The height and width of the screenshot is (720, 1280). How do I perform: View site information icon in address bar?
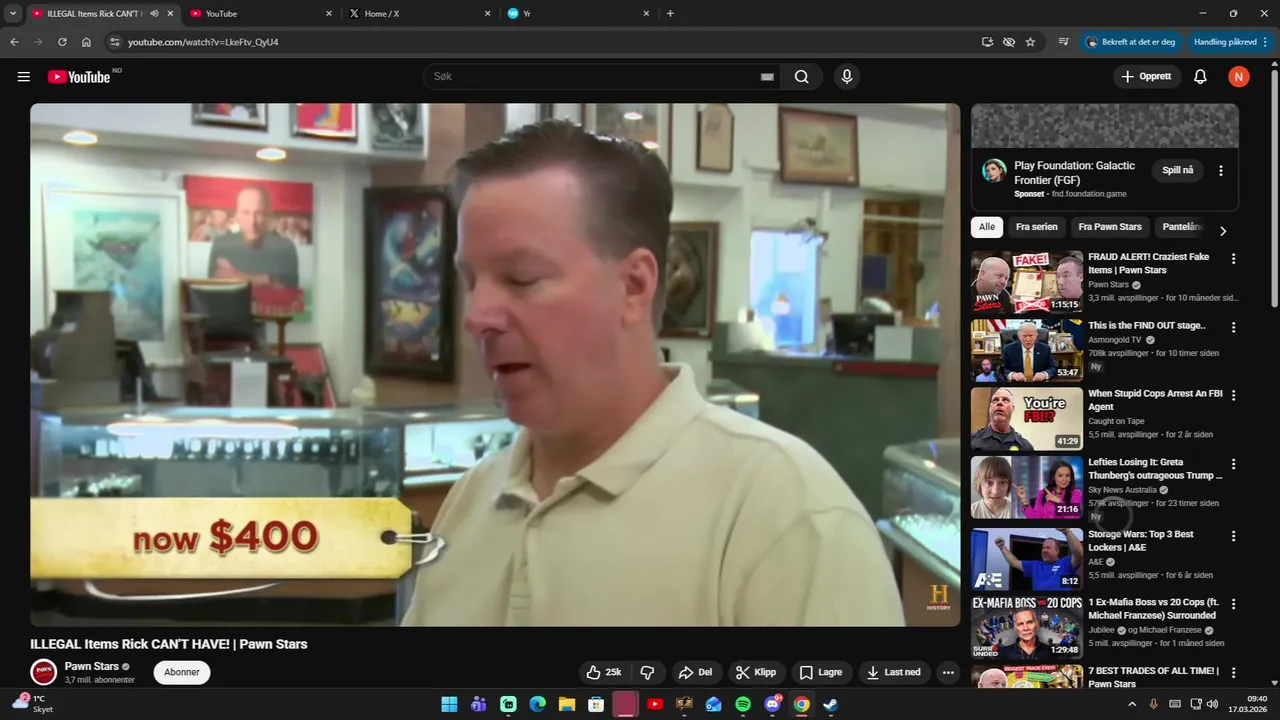point(114,42)
